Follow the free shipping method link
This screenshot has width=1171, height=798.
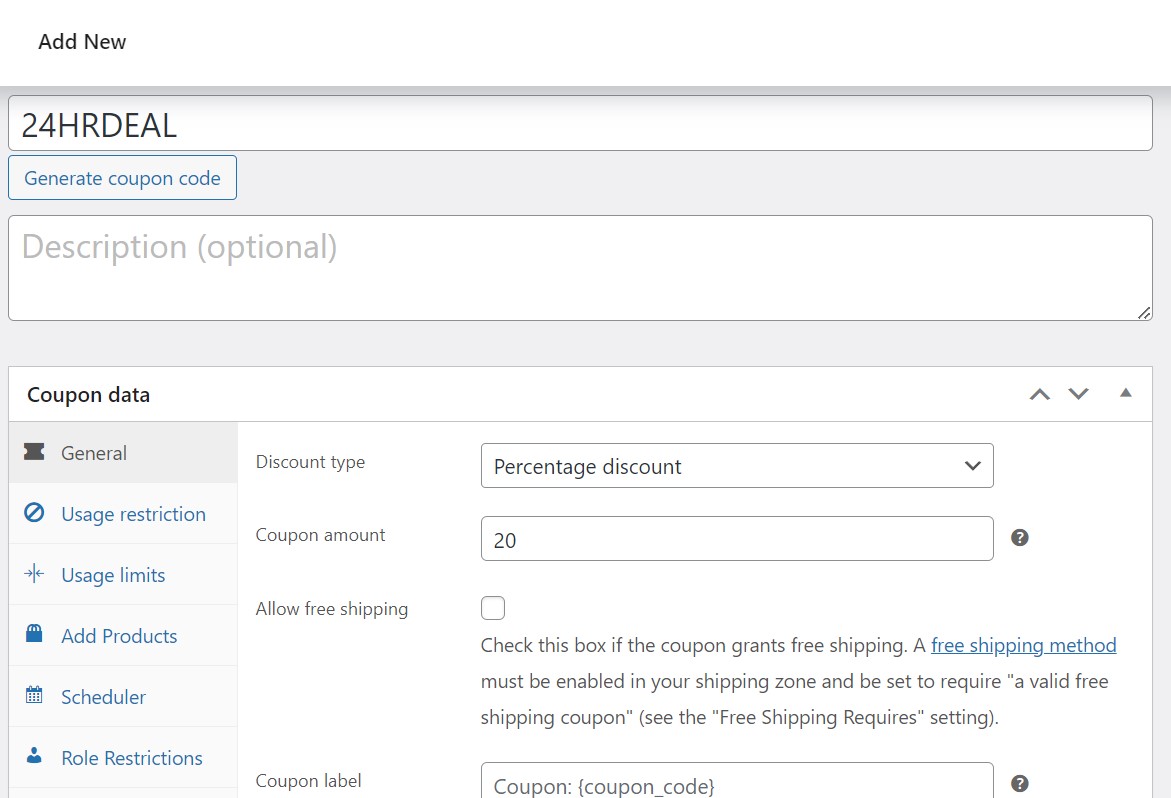pyautogui.click(x=1023, y=645)
